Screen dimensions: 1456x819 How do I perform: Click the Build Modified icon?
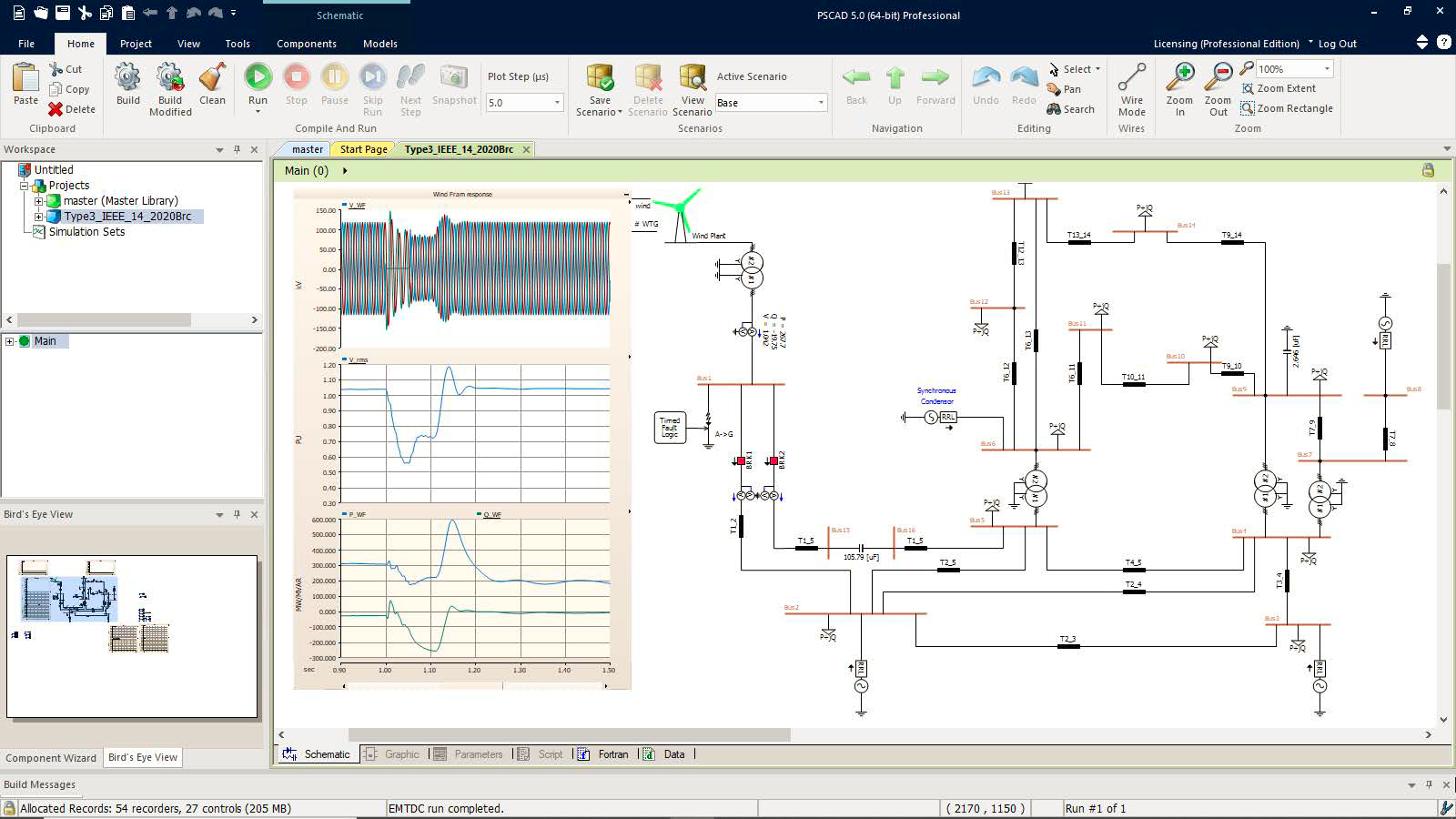coord(170,78)
